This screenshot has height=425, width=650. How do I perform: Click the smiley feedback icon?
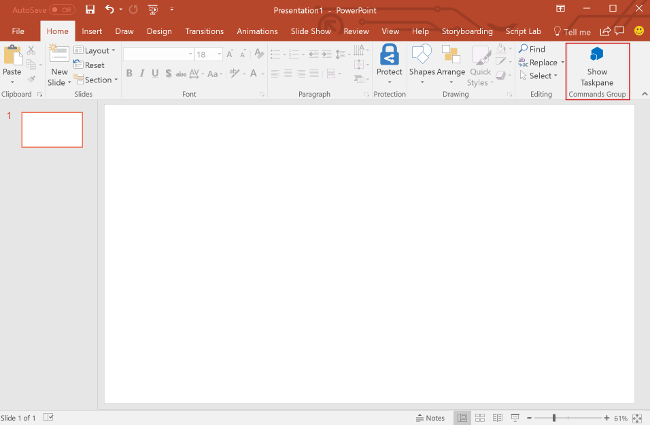coord(639,31)
